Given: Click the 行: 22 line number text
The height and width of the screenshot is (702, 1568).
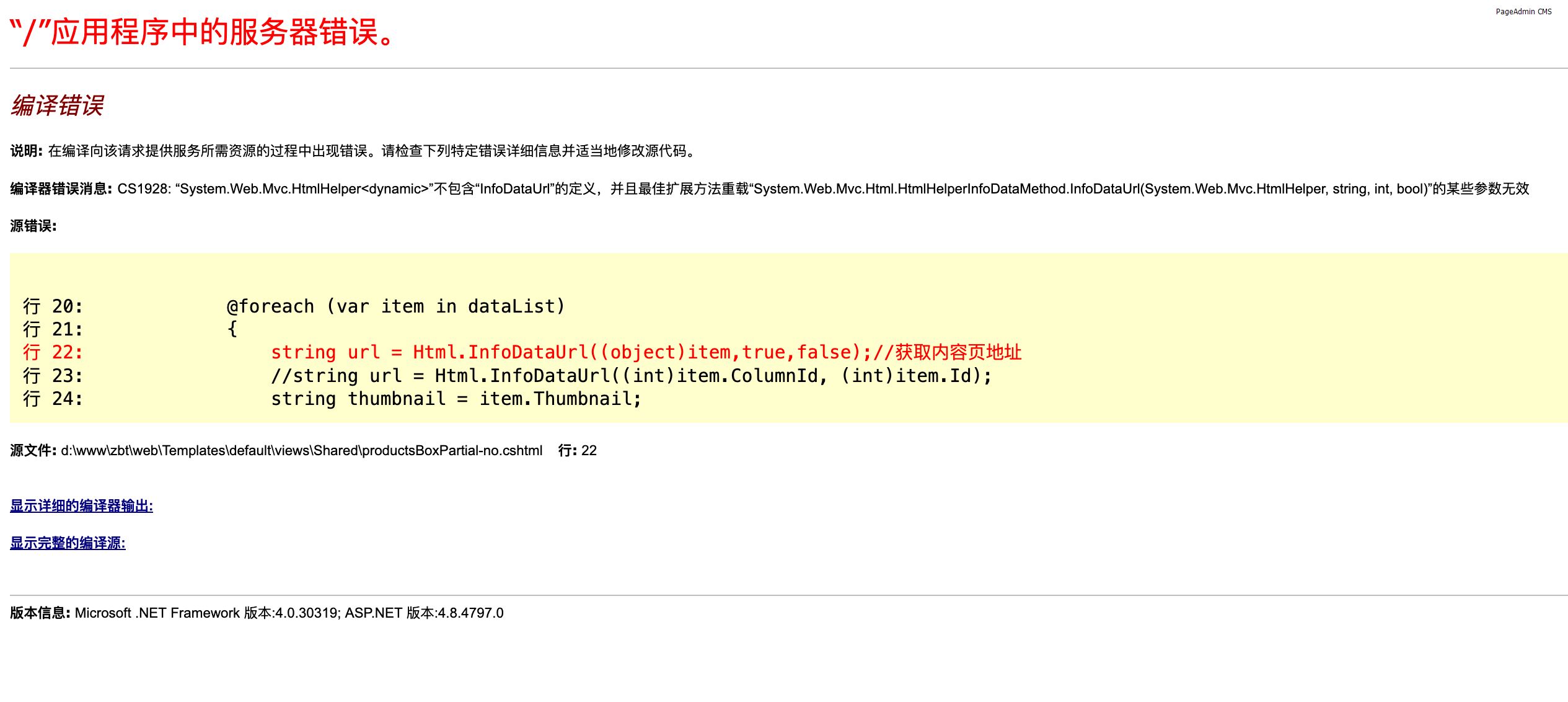Looking at the screenshot, I should click(x=577, y=451).
